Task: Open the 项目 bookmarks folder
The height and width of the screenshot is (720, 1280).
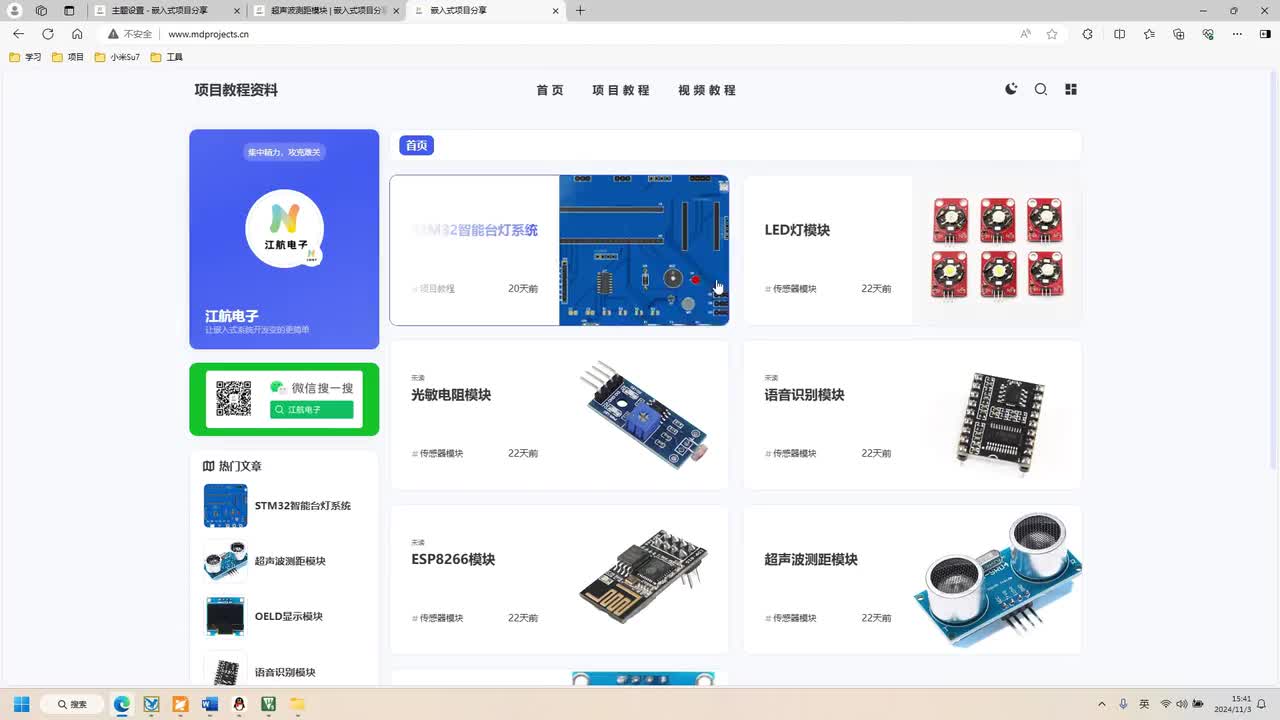Action: 68,57
